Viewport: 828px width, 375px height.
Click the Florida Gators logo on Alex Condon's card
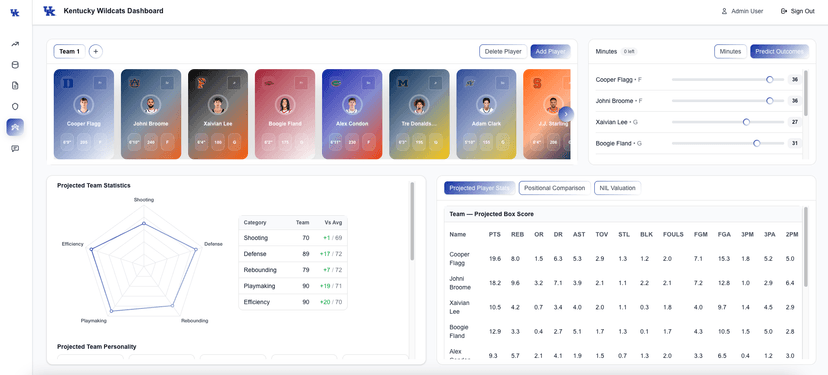336,83
